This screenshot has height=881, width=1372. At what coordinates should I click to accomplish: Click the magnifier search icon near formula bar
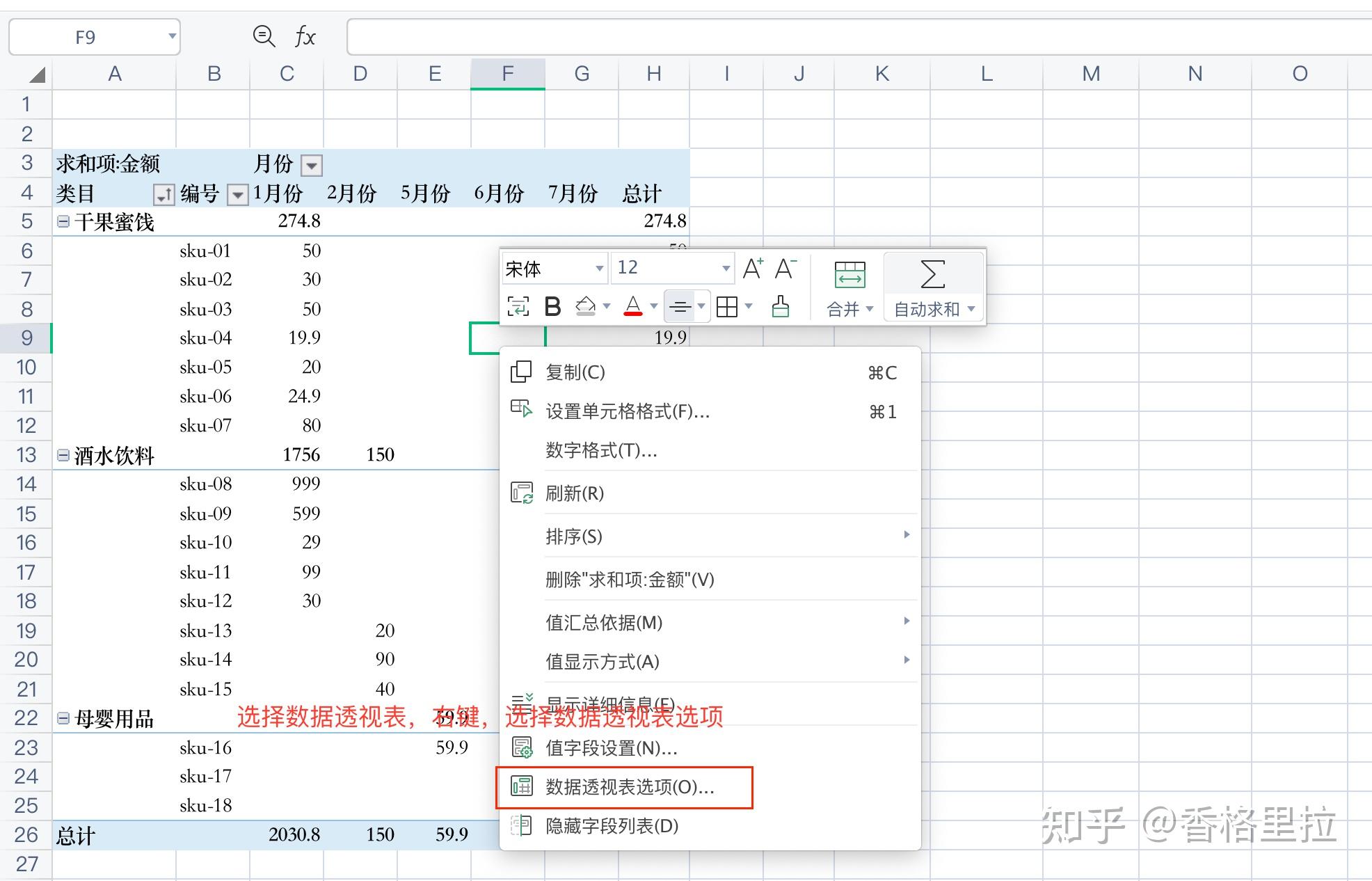pos(264,36)
